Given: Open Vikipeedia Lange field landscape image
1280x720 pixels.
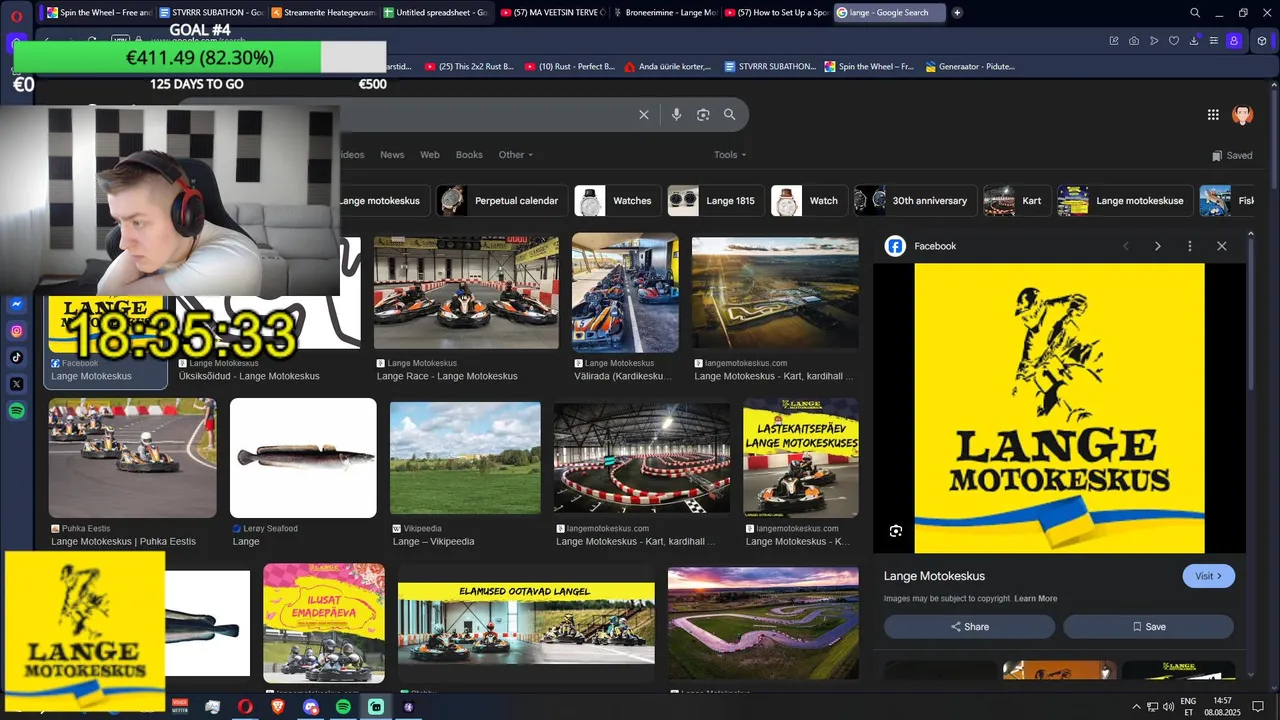Looking at the screenshot, I should pos(465,458).
